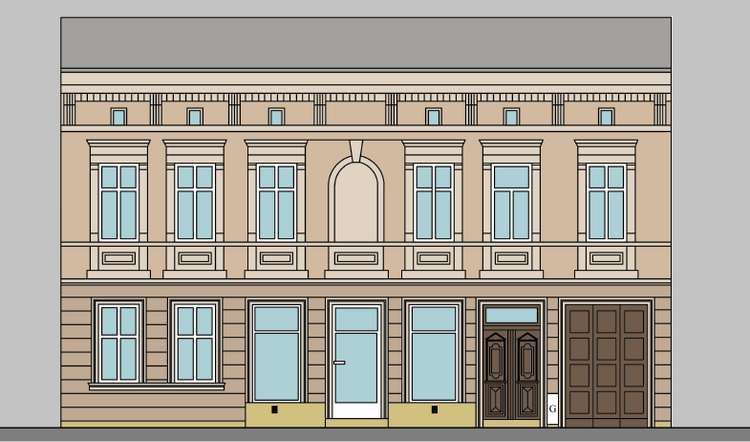Viewport: 750px width, 442px height.
Task: Click the upper window with the undivided top pane
Action: click(x=511, y=202)
